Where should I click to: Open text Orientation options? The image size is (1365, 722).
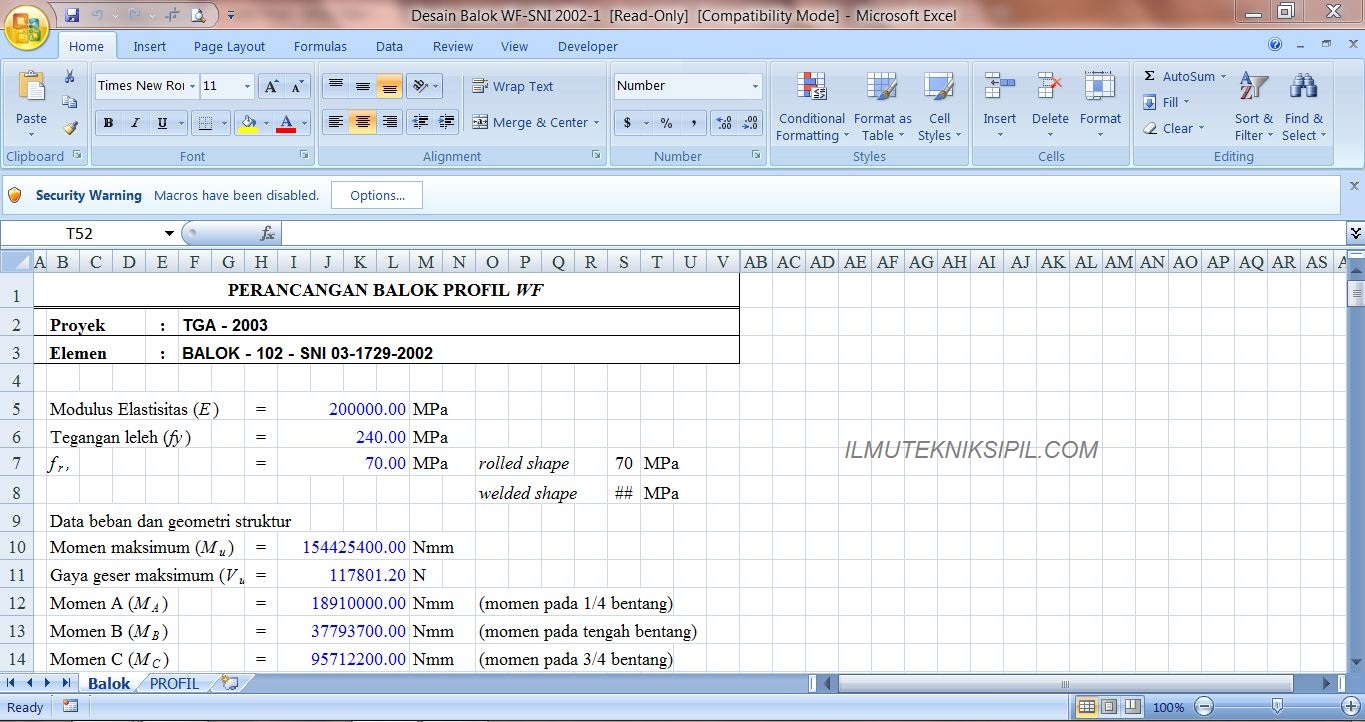(426, 86)
